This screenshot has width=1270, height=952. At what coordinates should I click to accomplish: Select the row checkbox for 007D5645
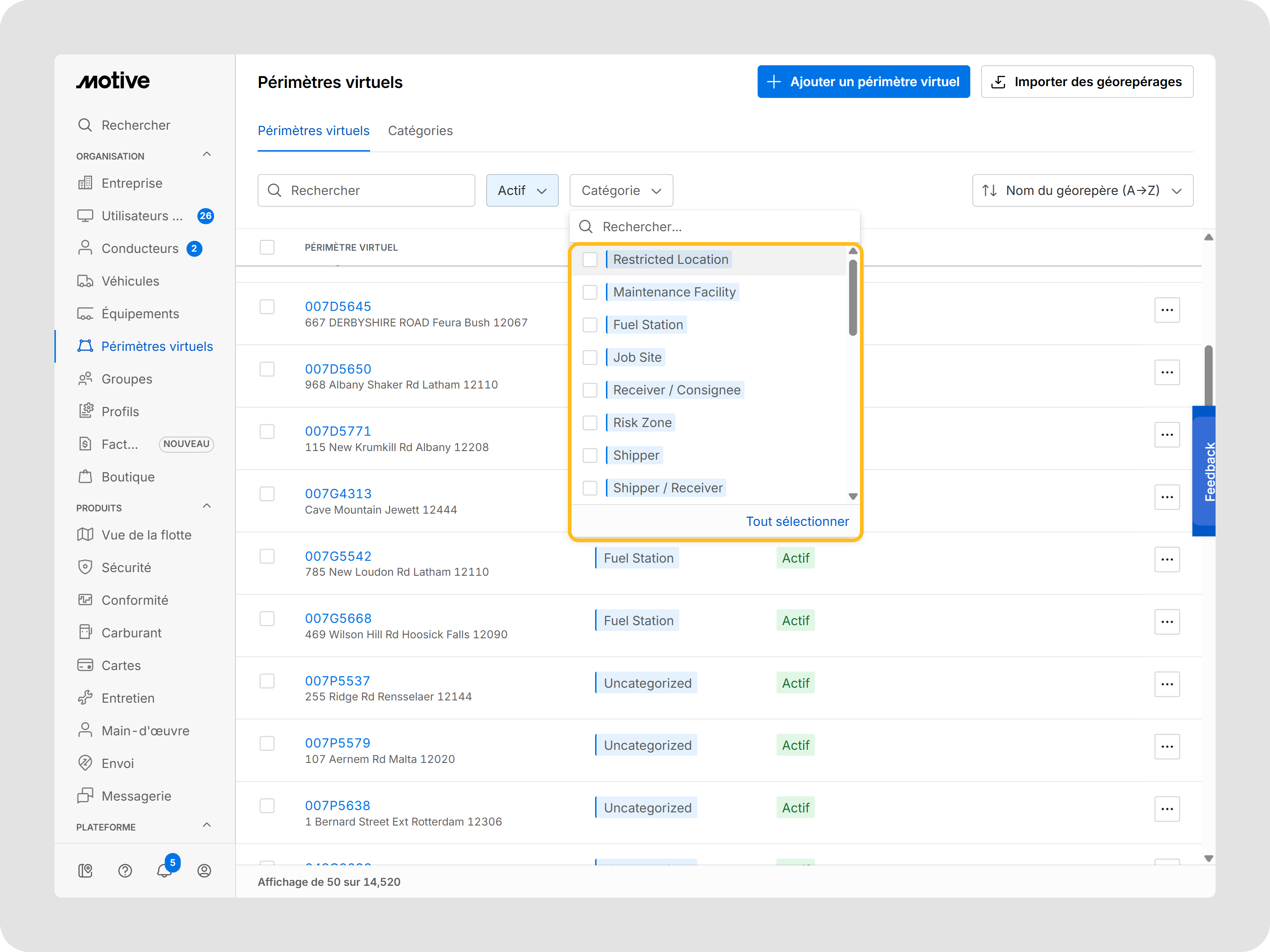267,306
